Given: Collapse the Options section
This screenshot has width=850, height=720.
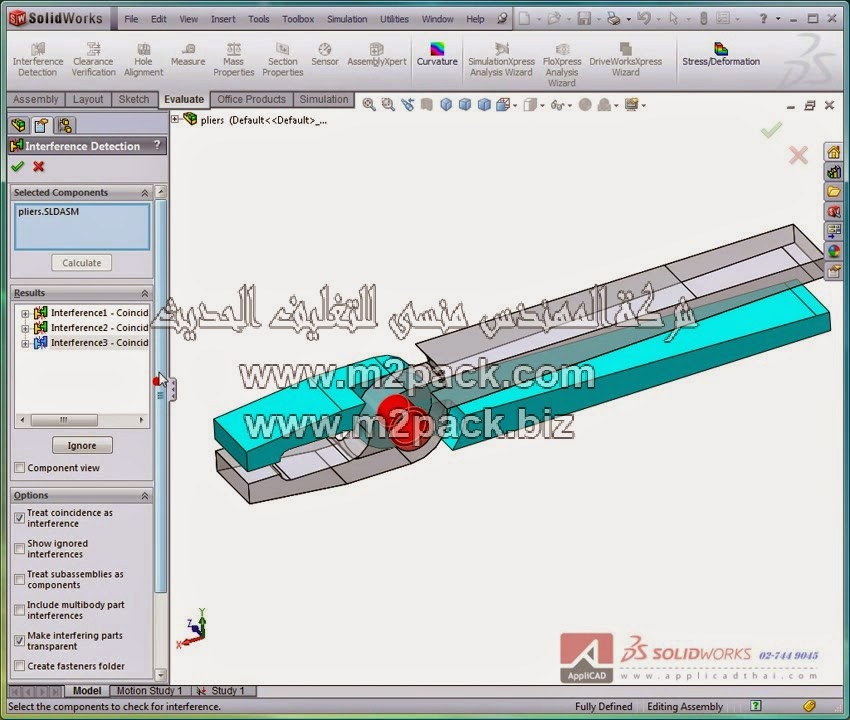Looking at the screenshot, I should point(145,496).
